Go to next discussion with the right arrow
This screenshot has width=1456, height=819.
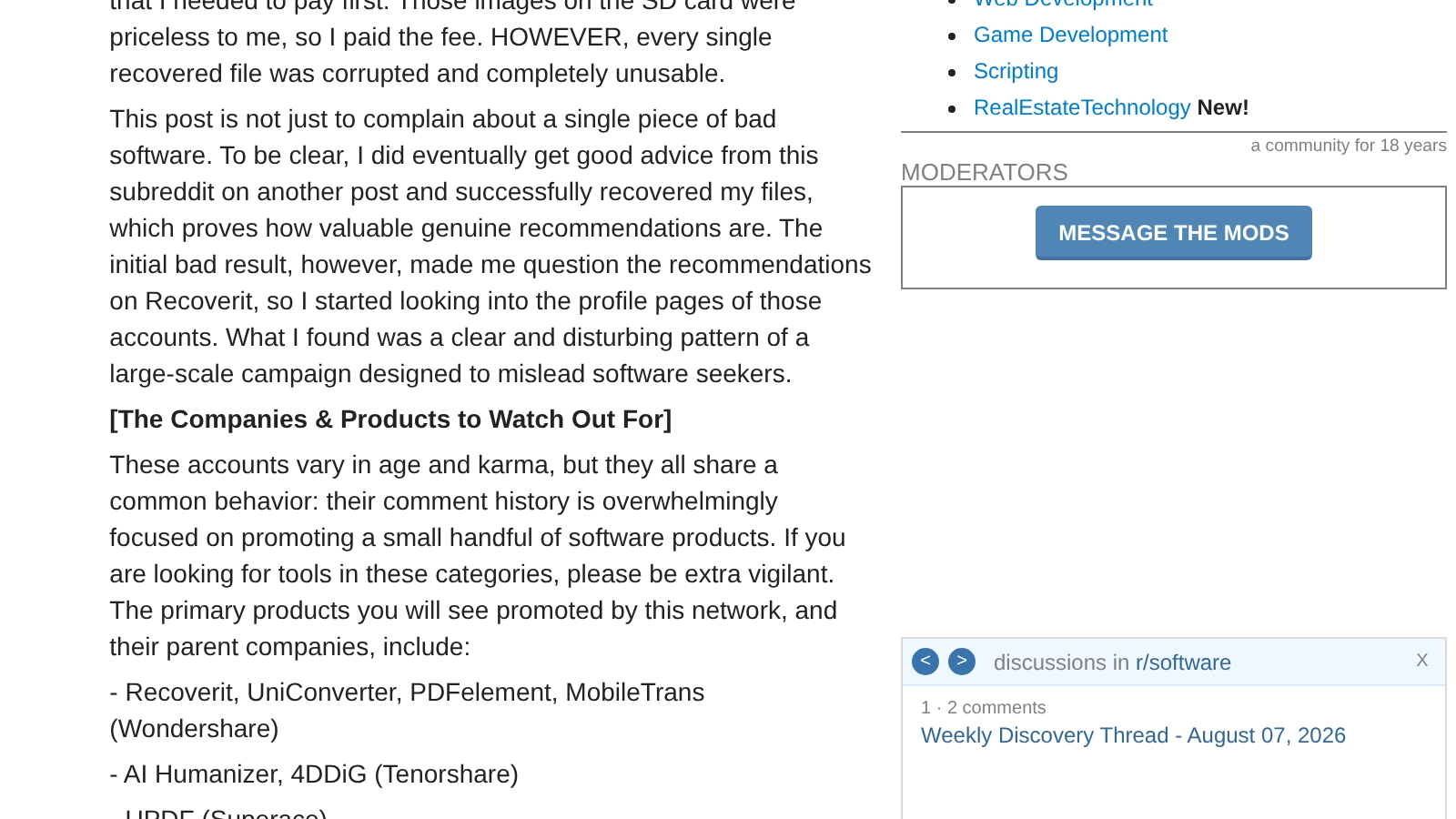click(962, 662)
